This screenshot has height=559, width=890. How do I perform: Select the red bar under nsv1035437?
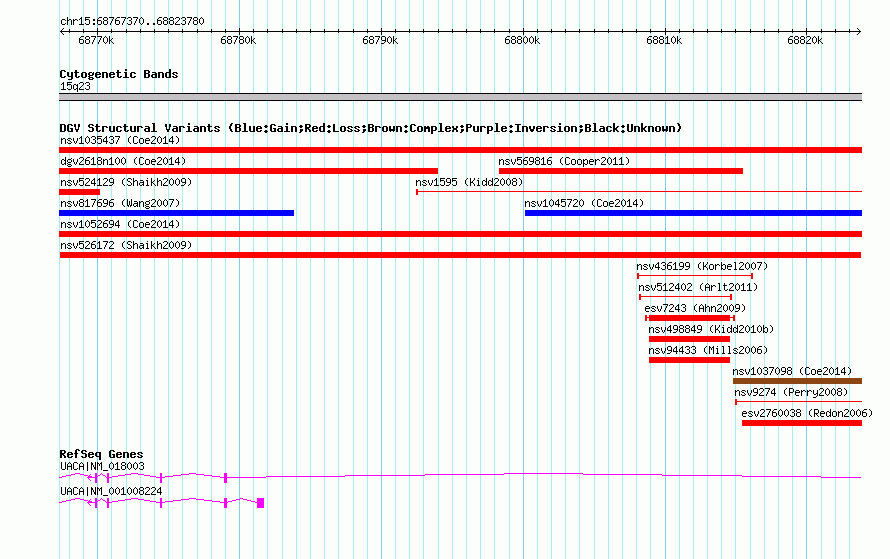click(x=460, y=150)
